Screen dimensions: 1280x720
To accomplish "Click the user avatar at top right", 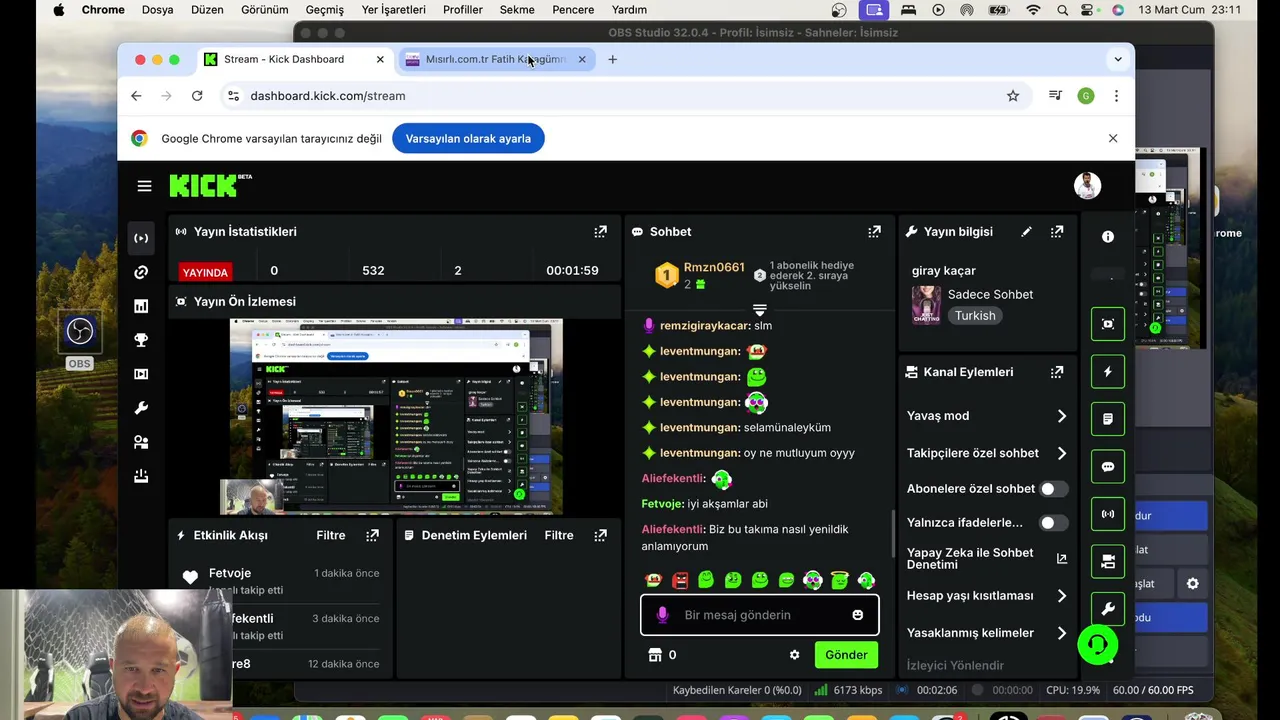I will [x=1087, y=186].
